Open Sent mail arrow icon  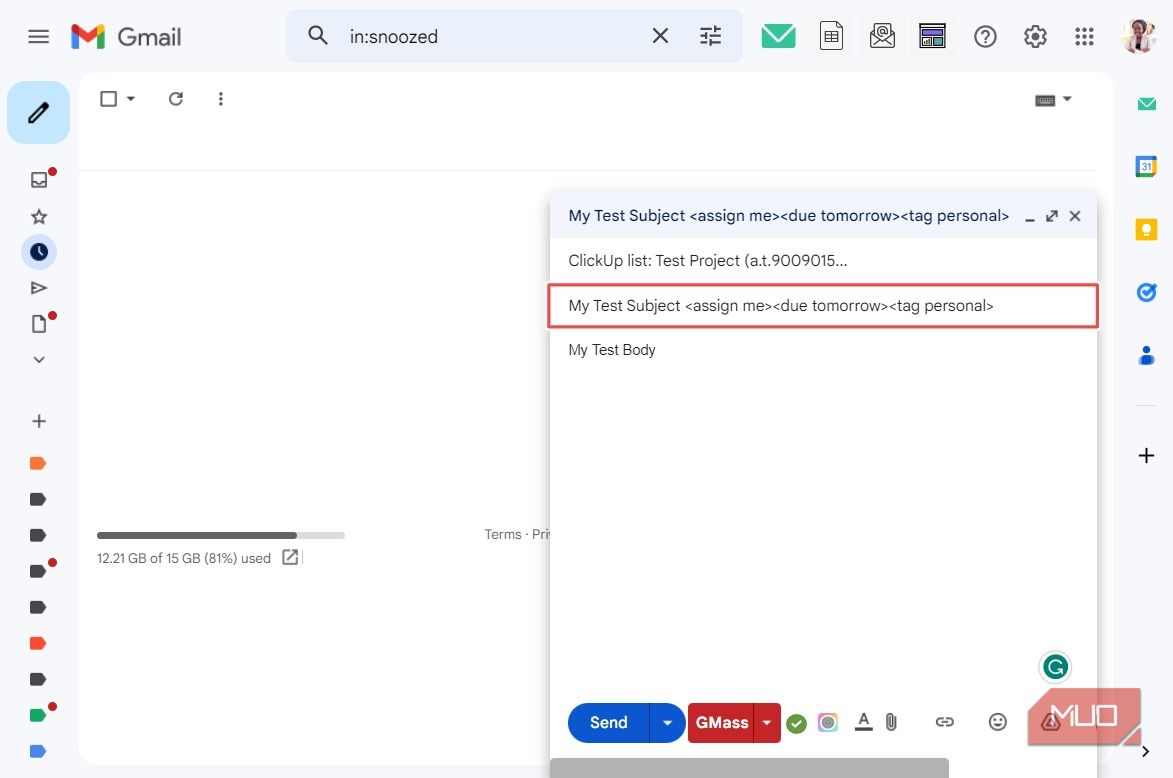click(x=39, y=288)
